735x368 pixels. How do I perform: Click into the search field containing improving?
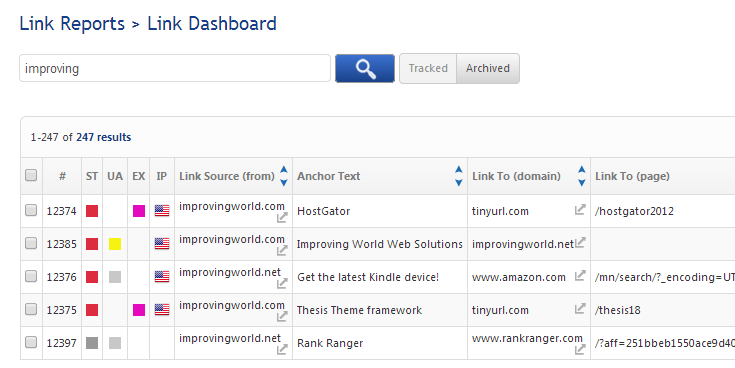point(175,68)
